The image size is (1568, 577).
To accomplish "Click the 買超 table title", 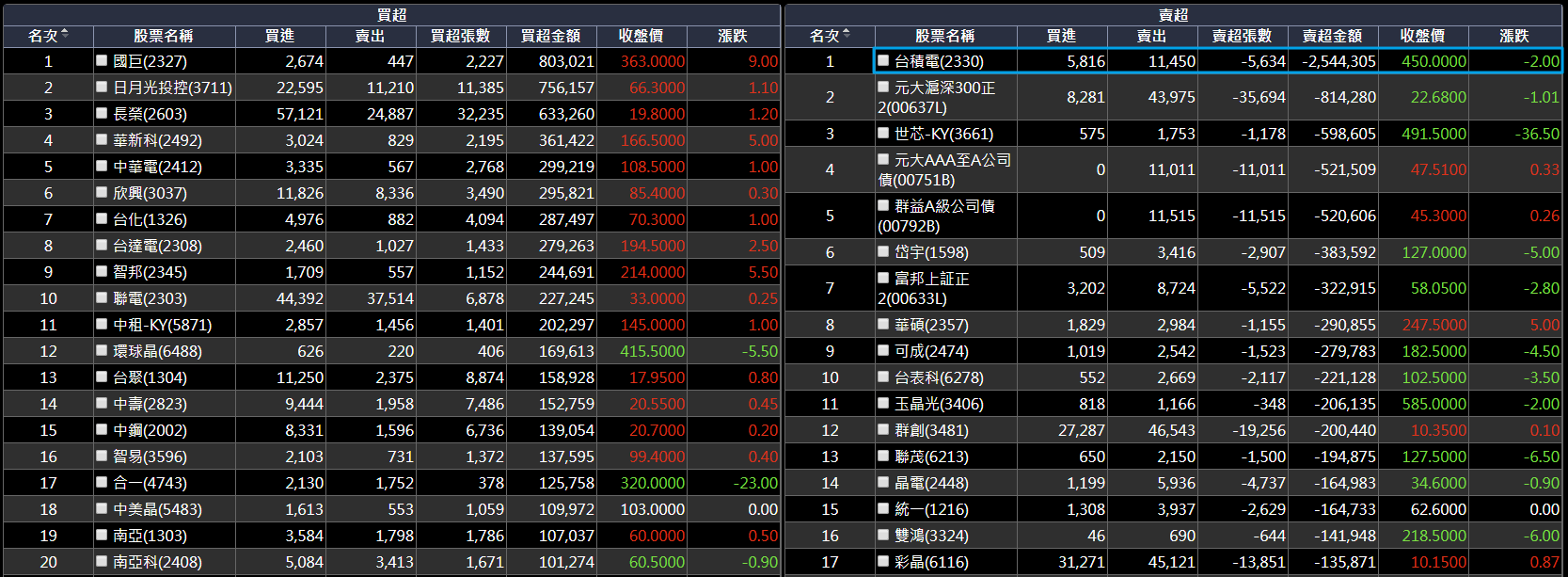I will pyautogui.click(x=391, y=15).
